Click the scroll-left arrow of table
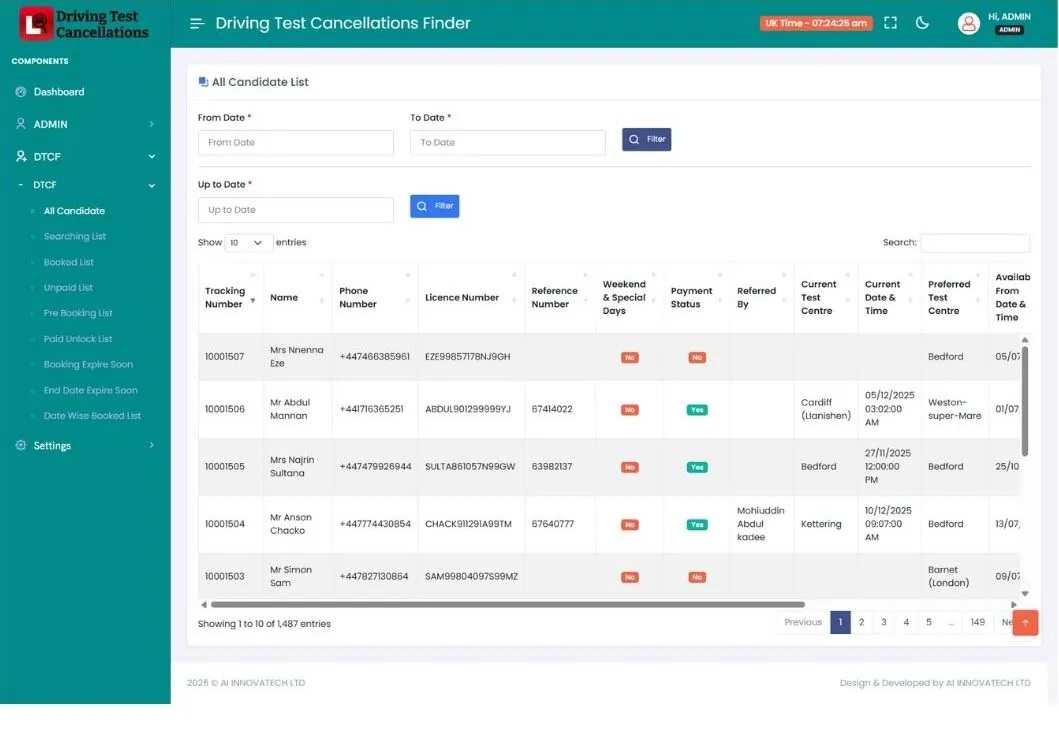 (203, 605)
